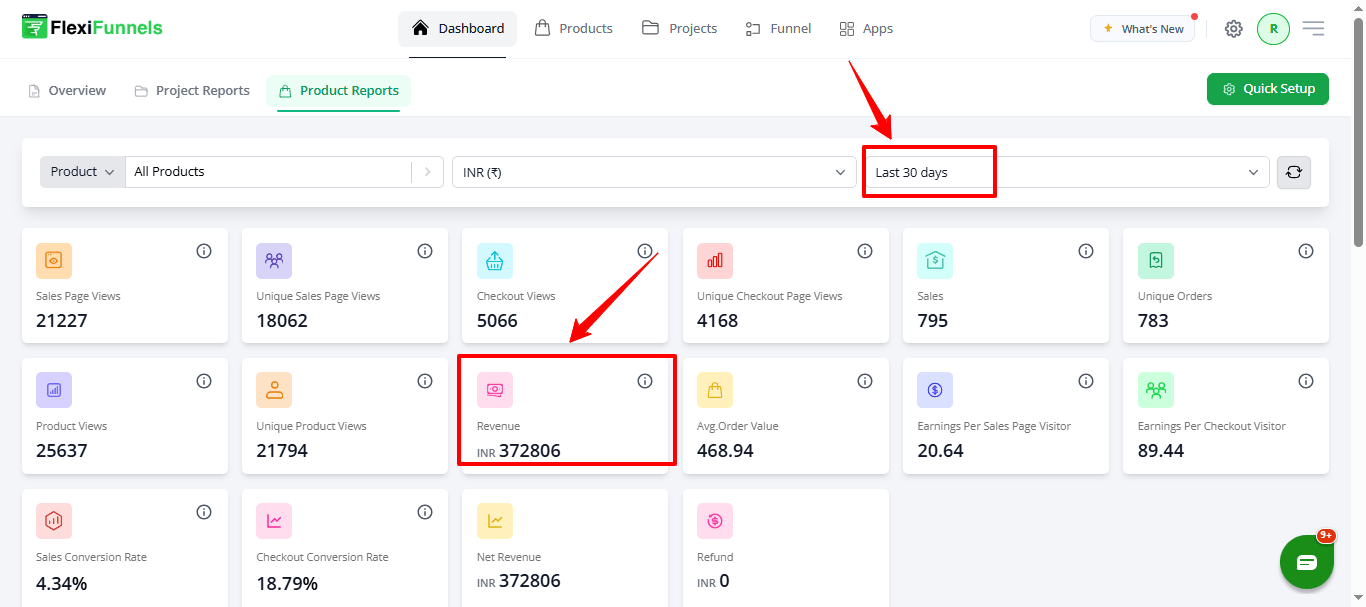
Task: Open the green chat support bubble
Action: click(x=1307, y=562)
